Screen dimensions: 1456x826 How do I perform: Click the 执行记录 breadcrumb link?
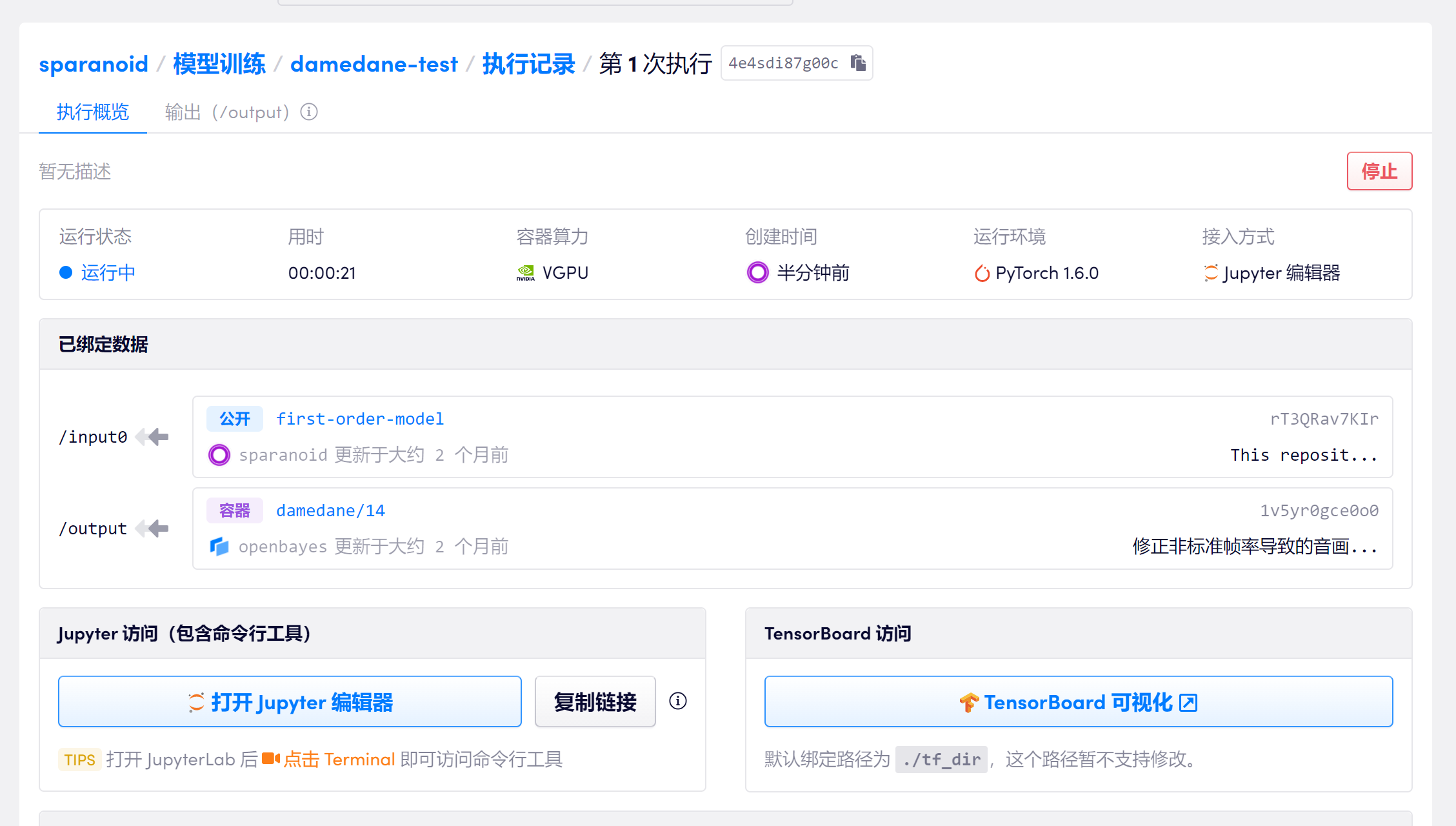pyautogui.click(x=528, y=64)
